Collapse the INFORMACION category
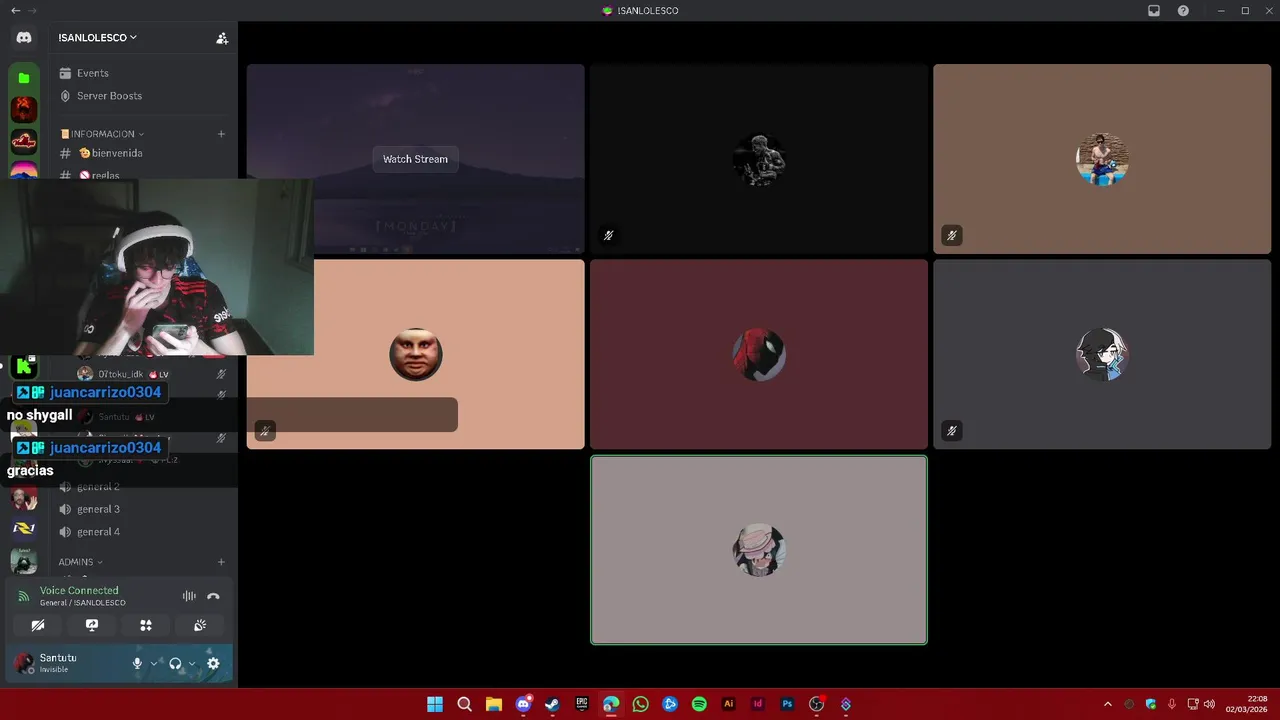The width and height of the screenshot is (1280, 720). [102, 134]
